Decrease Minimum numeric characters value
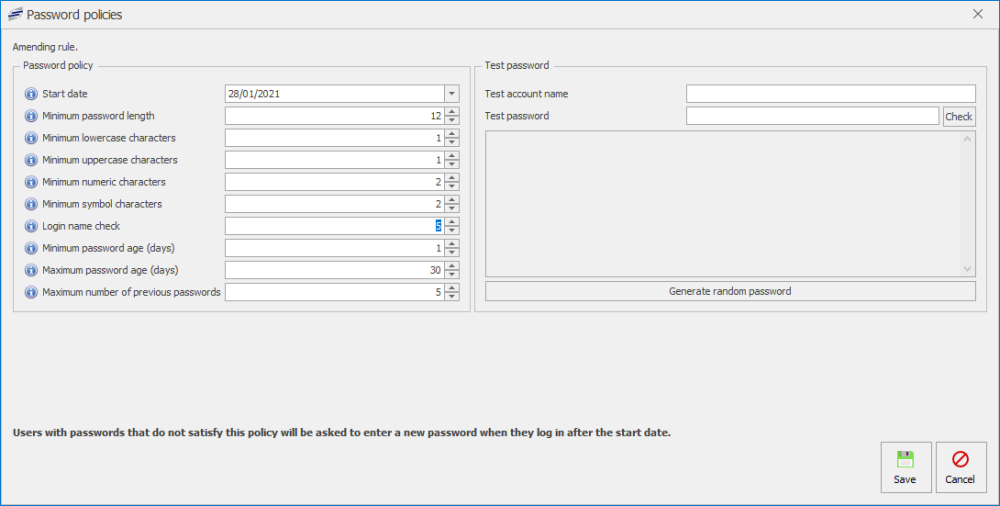Image resolution: width=1000 pixels, height=506 pixels. (452, 187)
